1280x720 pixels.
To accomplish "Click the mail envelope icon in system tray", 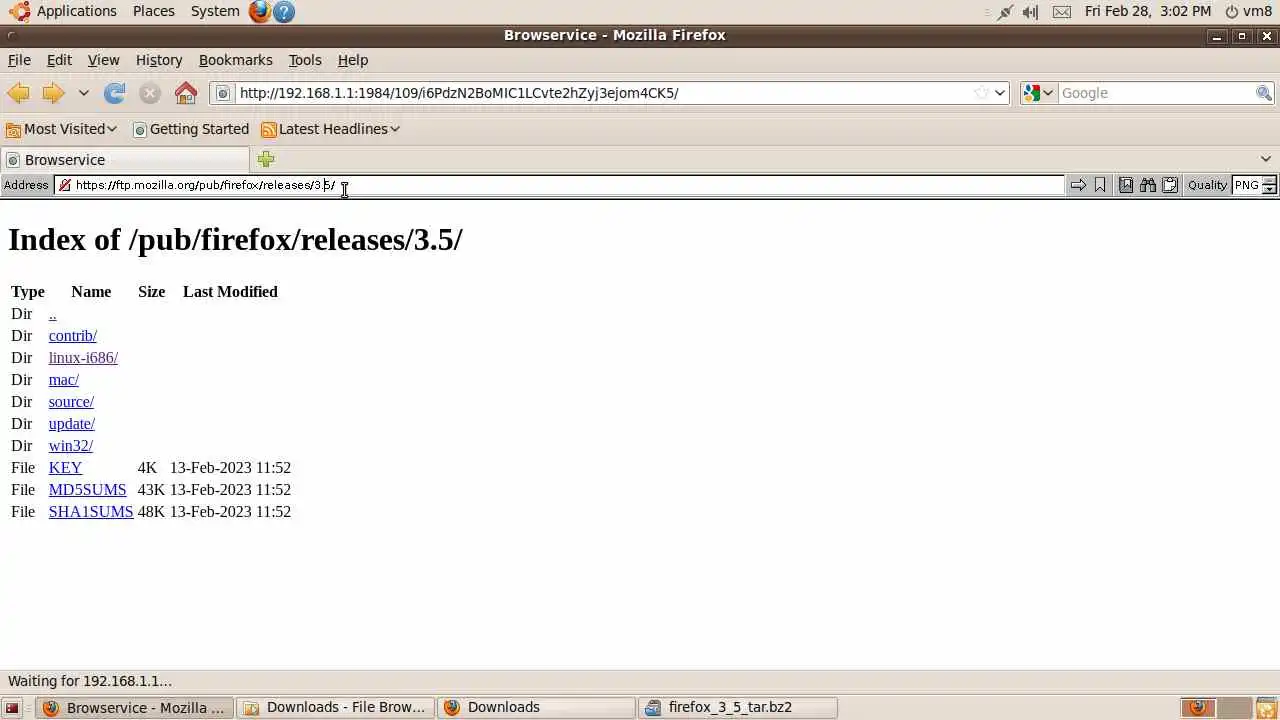I will (x=1062, y=12).
